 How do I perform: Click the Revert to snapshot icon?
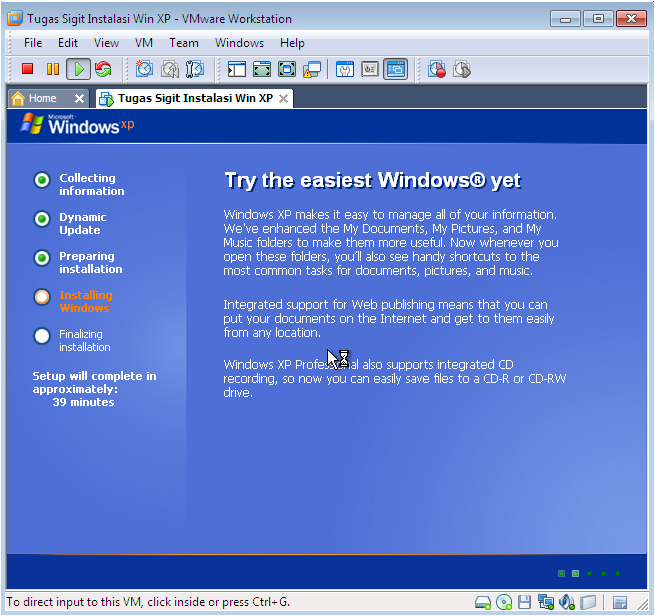(x=170, y=69)
